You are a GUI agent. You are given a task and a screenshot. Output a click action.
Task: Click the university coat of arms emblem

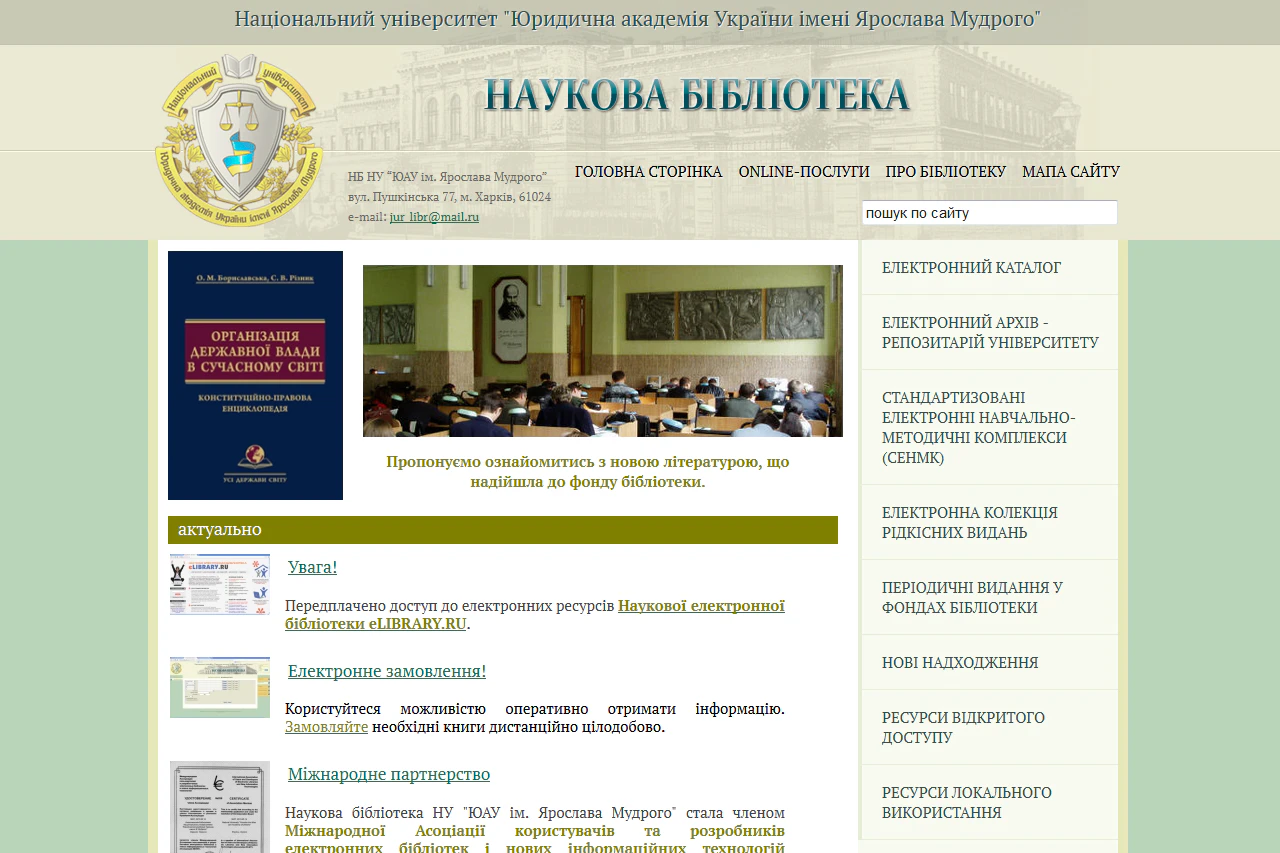[240, 142]
